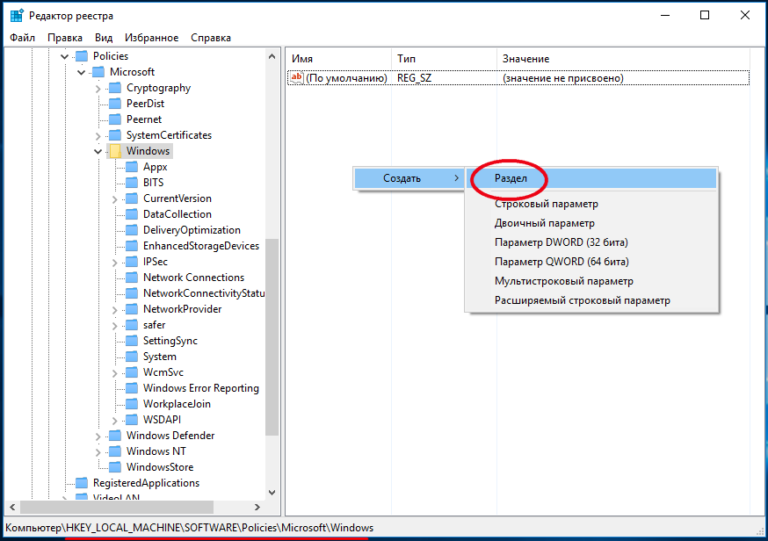Click the open folder icon for Windows key
This screenshot has width=768, height=541.
click(x=115, y=151)
